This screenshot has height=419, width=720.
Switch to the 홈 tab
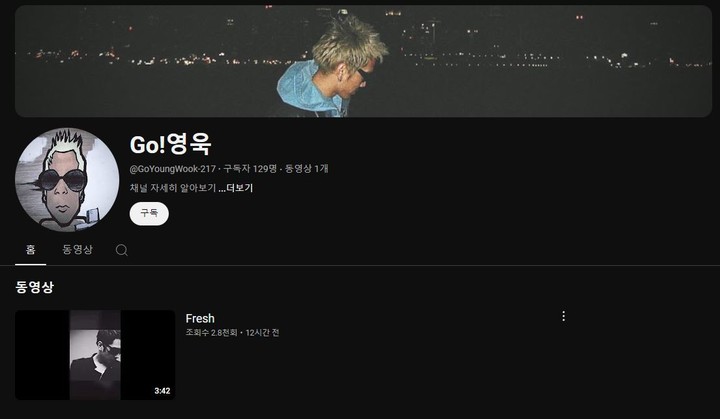[30, 249]
